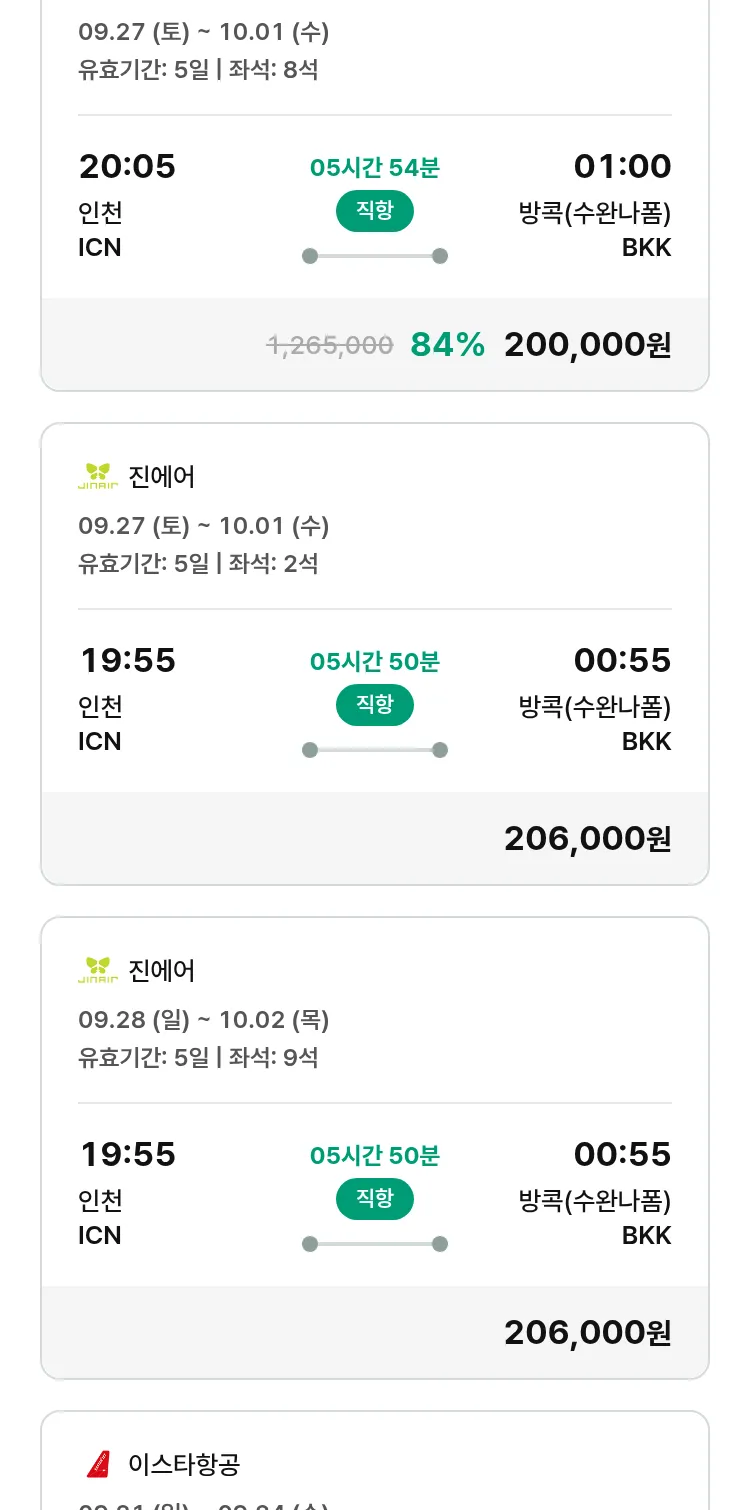Tap the 05시간 54분 flight duration

coord(374,168)
